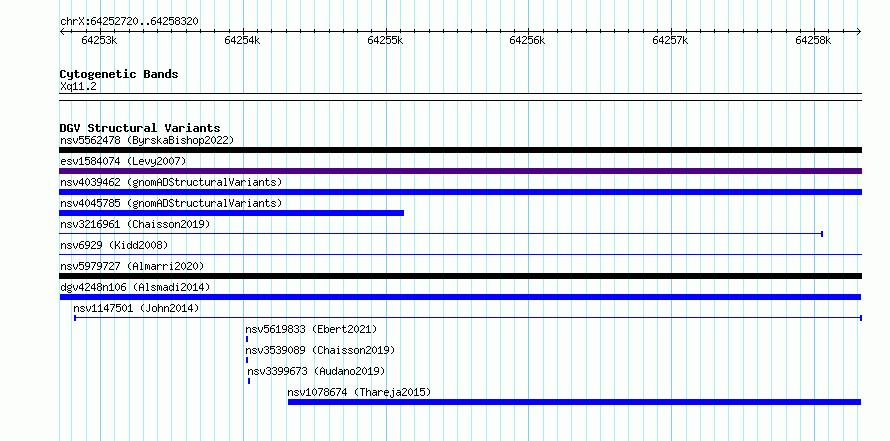The image size is (890, 441).
Task: Click the nsv4039462 (gnomADStructuralVariants) label
Action: click(x=171, y=182)
